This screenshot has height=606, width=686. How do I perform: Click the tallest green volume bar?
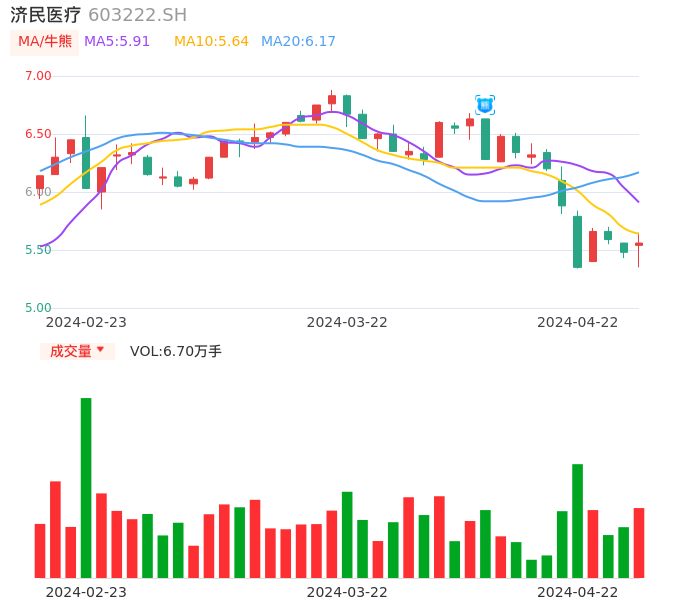[x=86, y=487]
